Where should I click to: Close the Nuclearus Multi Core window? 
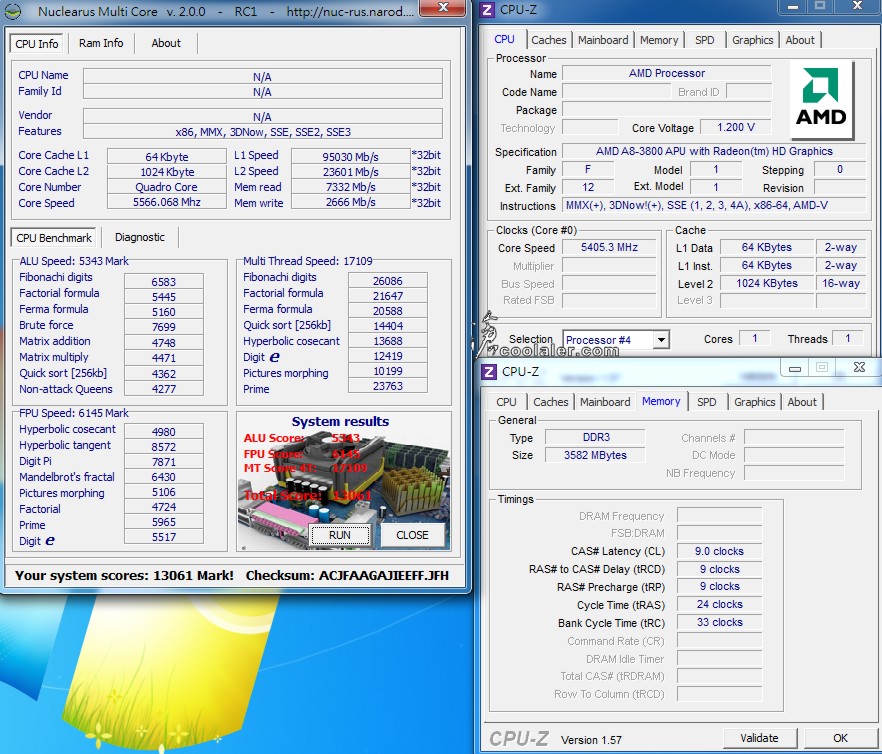point(443,7)
